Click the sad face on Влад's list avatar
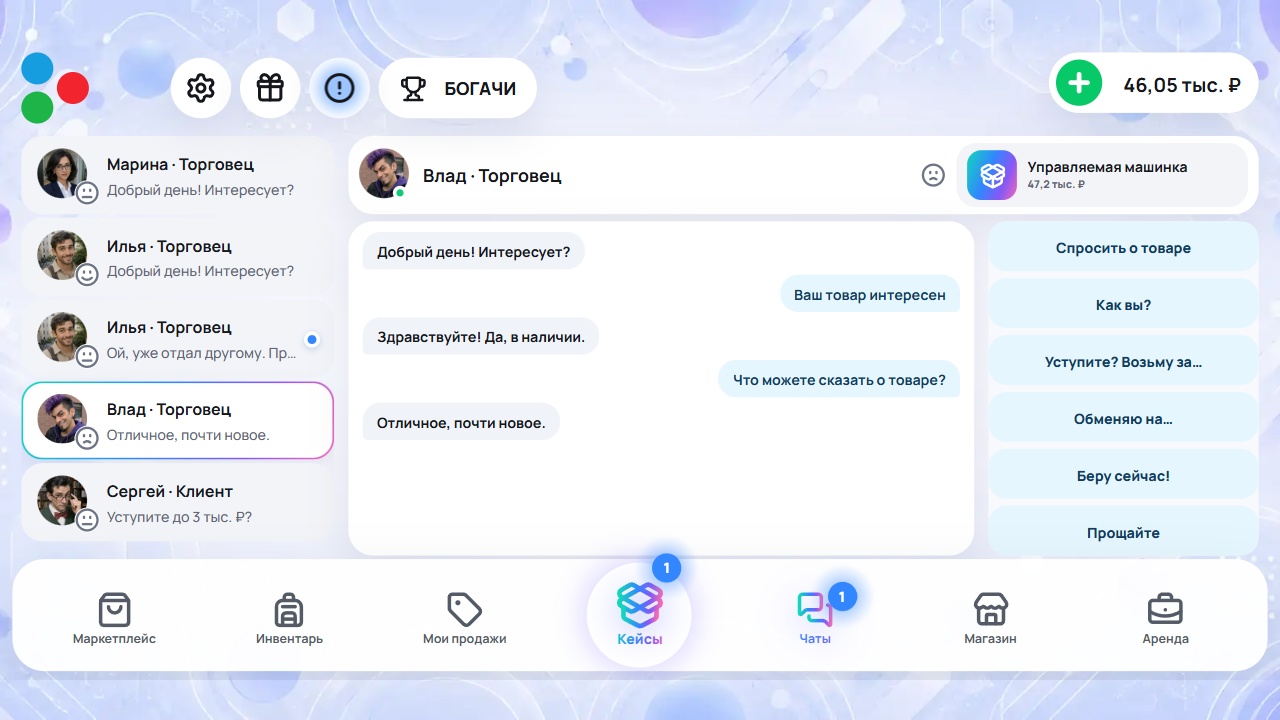The height and width of the screenshot is (720, 1280). [x=88, y=437]
